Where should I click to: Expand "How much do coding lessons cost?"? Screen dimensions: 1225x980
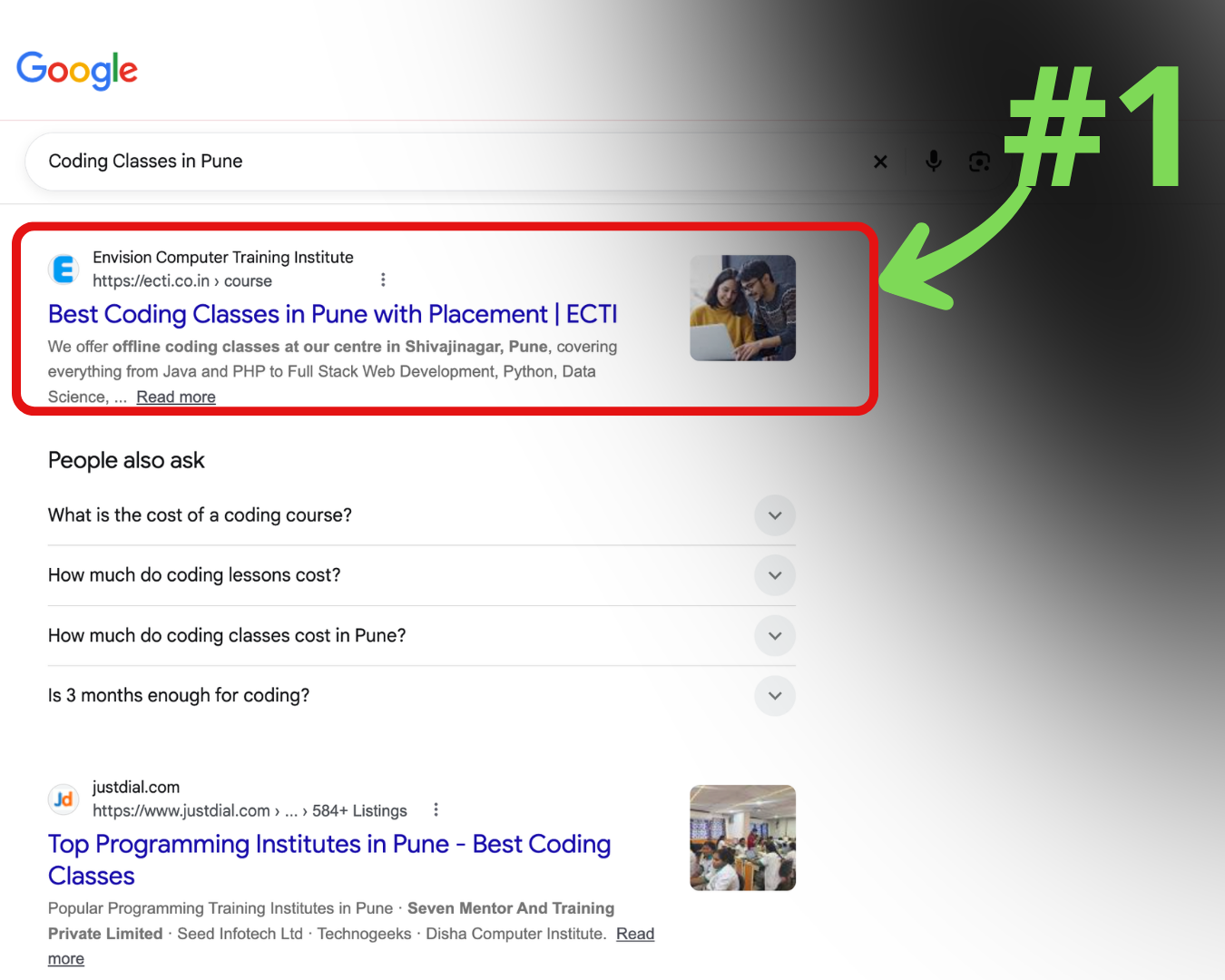(x=422, y=575)
